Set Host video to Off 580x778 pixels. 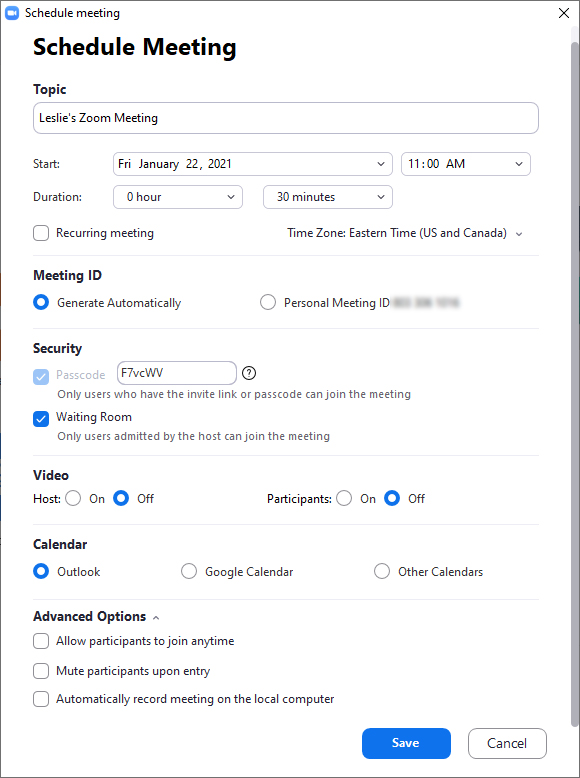click(x=121, y=499)
